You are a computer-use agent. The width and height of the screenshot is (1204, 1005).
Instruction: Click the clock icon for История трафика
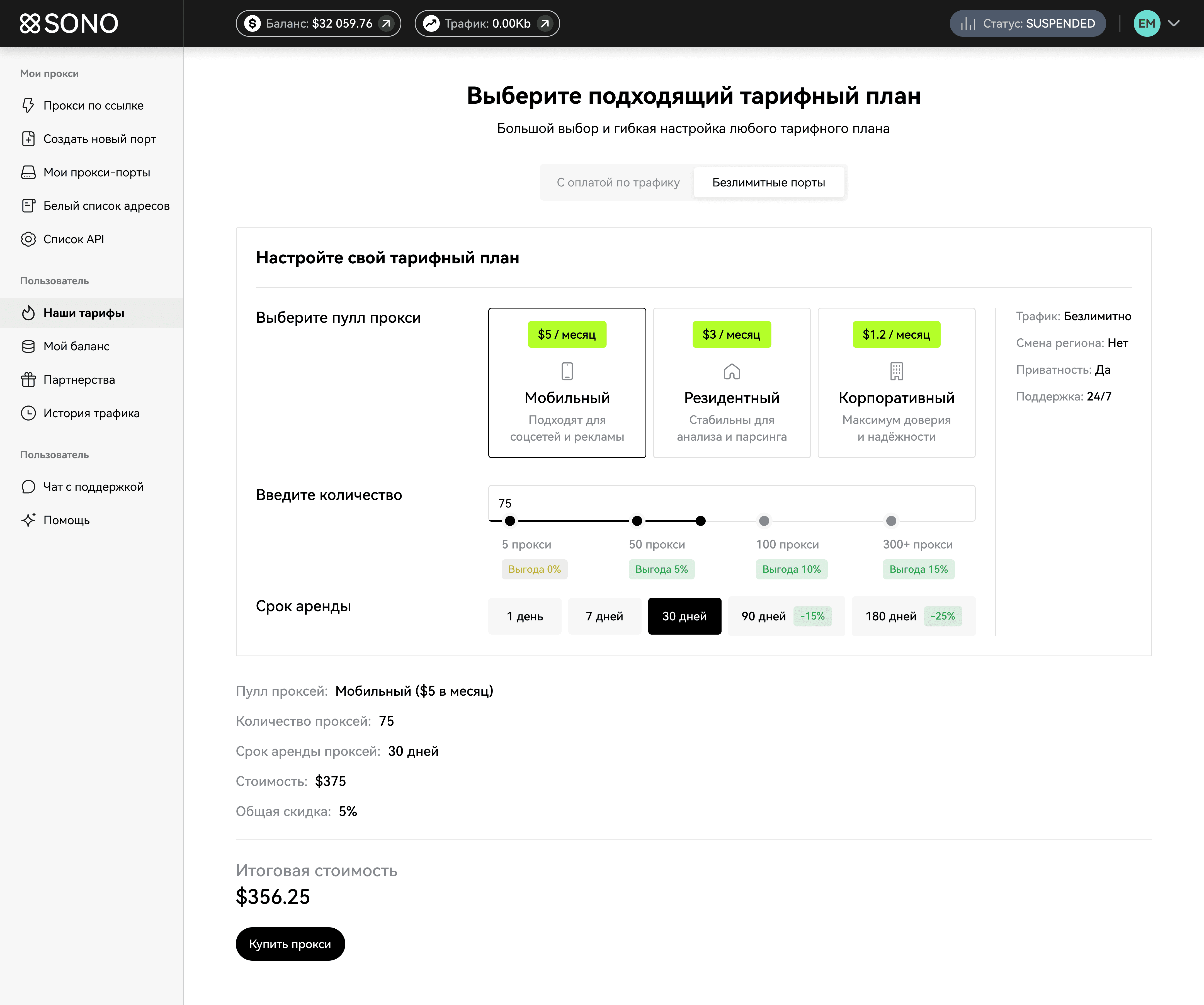[28, 413]
